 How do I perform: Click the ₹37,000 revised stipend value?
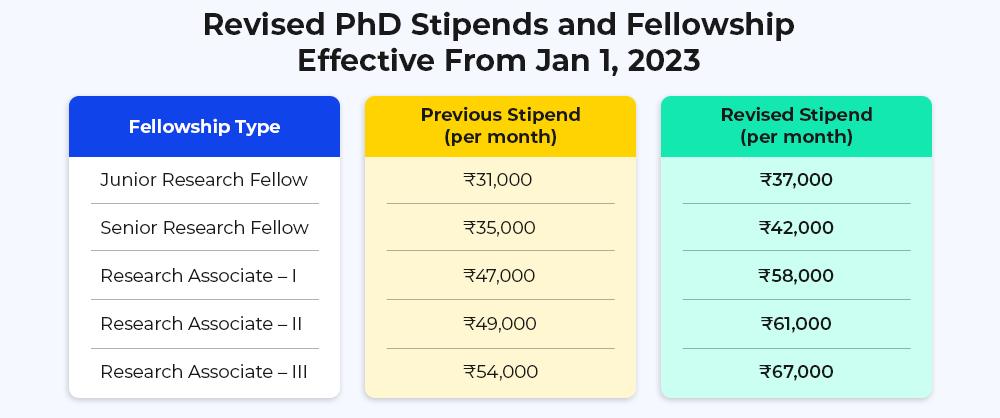(796, 180)
